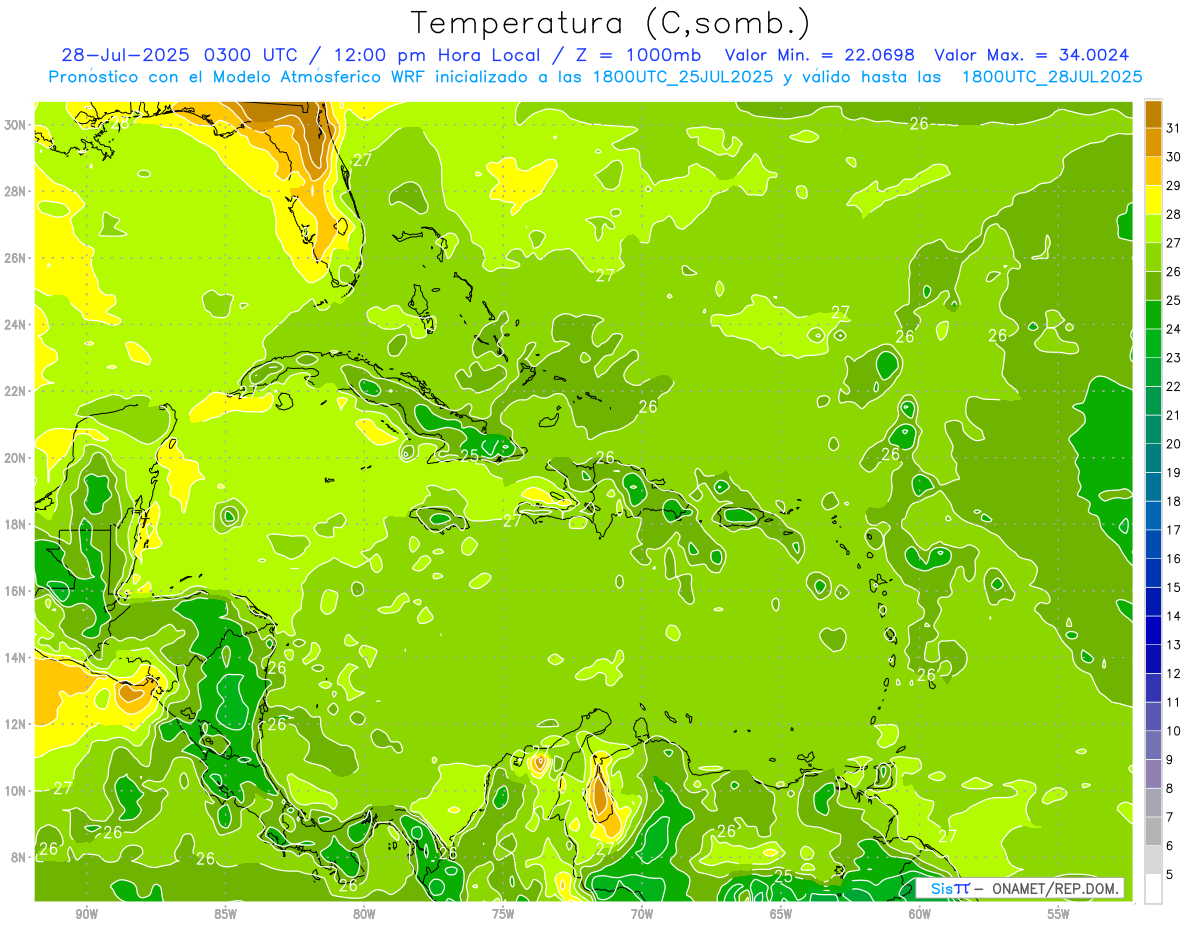Image resolution: width=1200 pixels, height=927 pixels.
Task: Click legend value 11 on the color bar
Action: coord(1174,702)
